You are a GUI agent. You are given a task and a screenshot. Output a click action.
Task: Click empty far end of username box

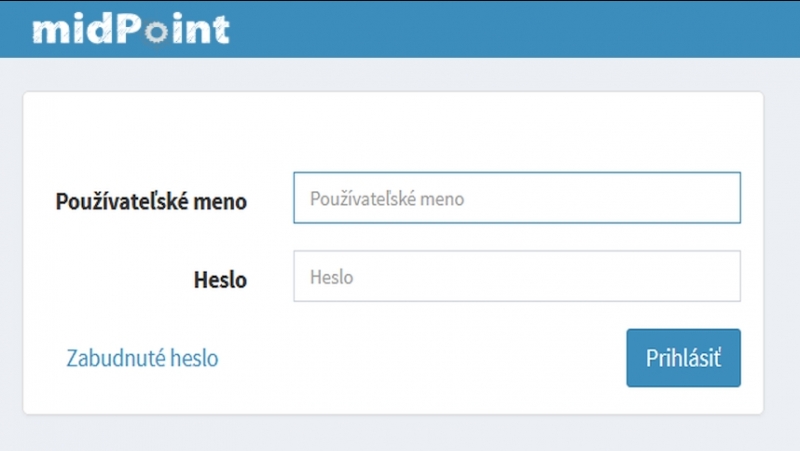click(663, 198)
